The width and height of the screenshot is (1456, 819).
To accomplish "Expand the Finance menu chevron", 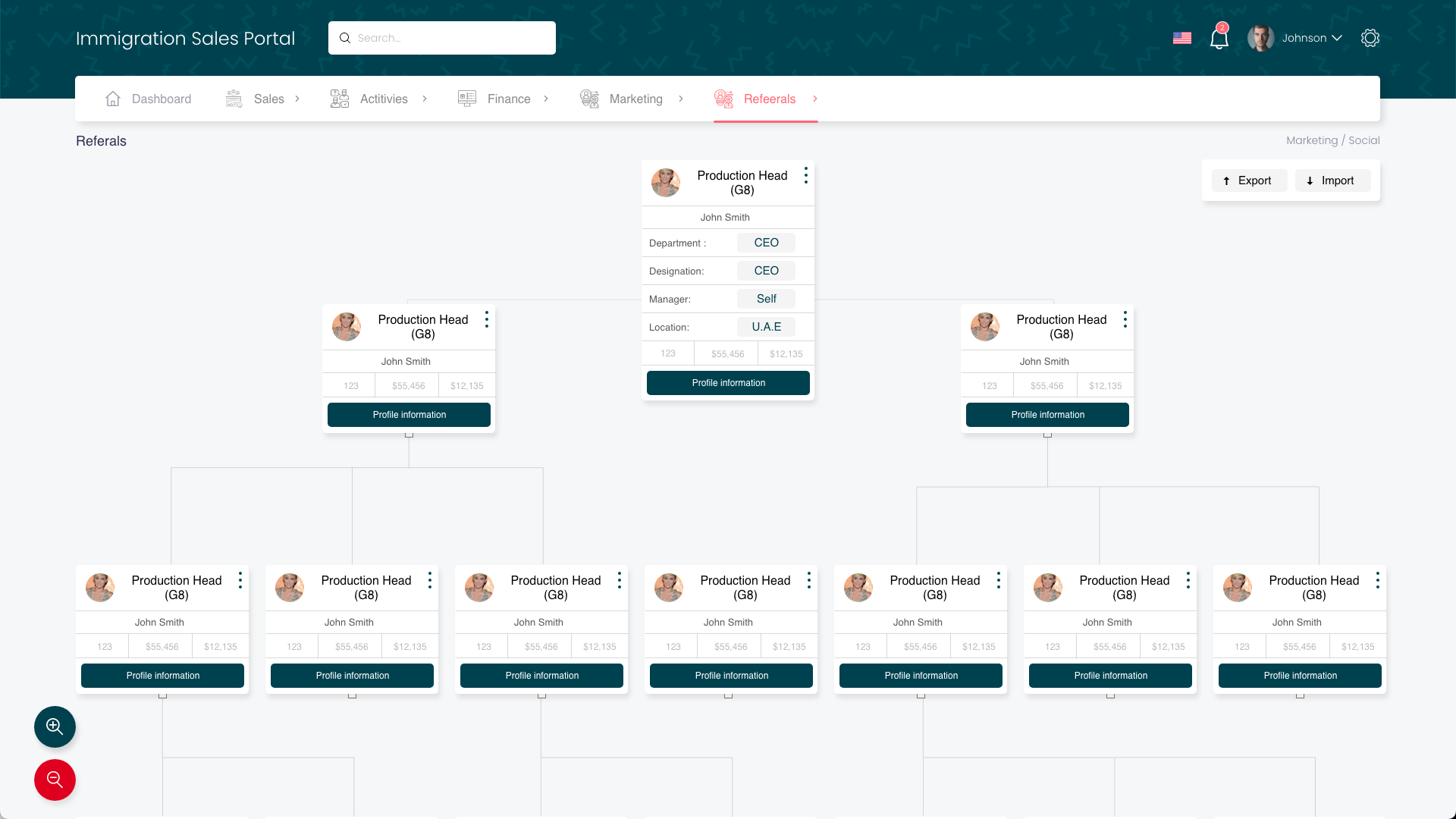I will pos(546,99).
